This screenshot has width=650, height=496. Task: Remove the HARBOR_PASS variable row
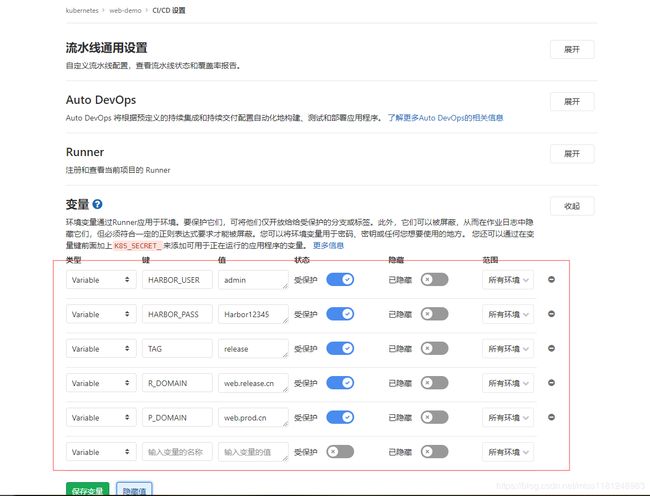551,314
